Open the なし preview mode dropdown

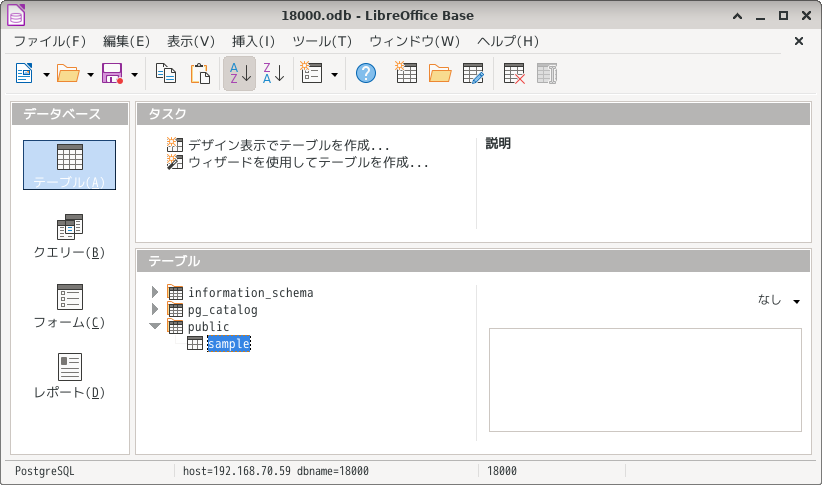(779, 300)
